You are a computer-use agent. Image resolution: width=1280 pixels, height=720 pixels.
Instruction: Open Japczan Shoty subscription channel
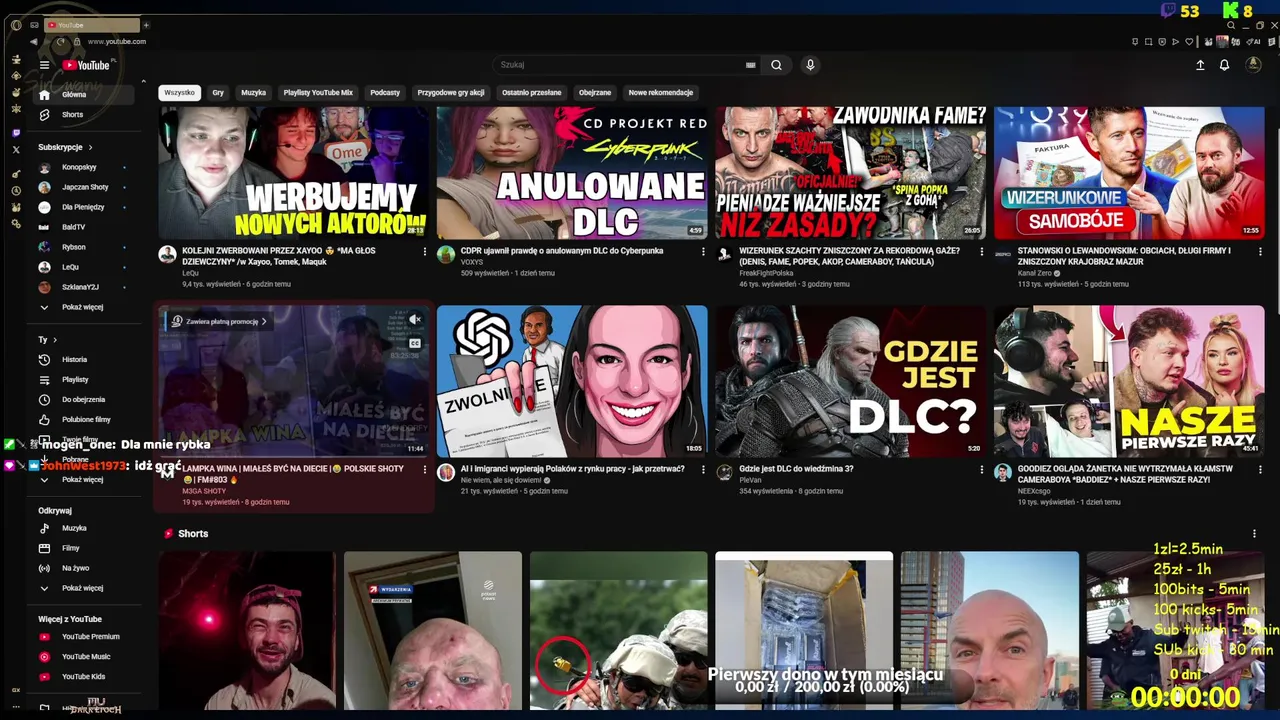click(83, 187)
